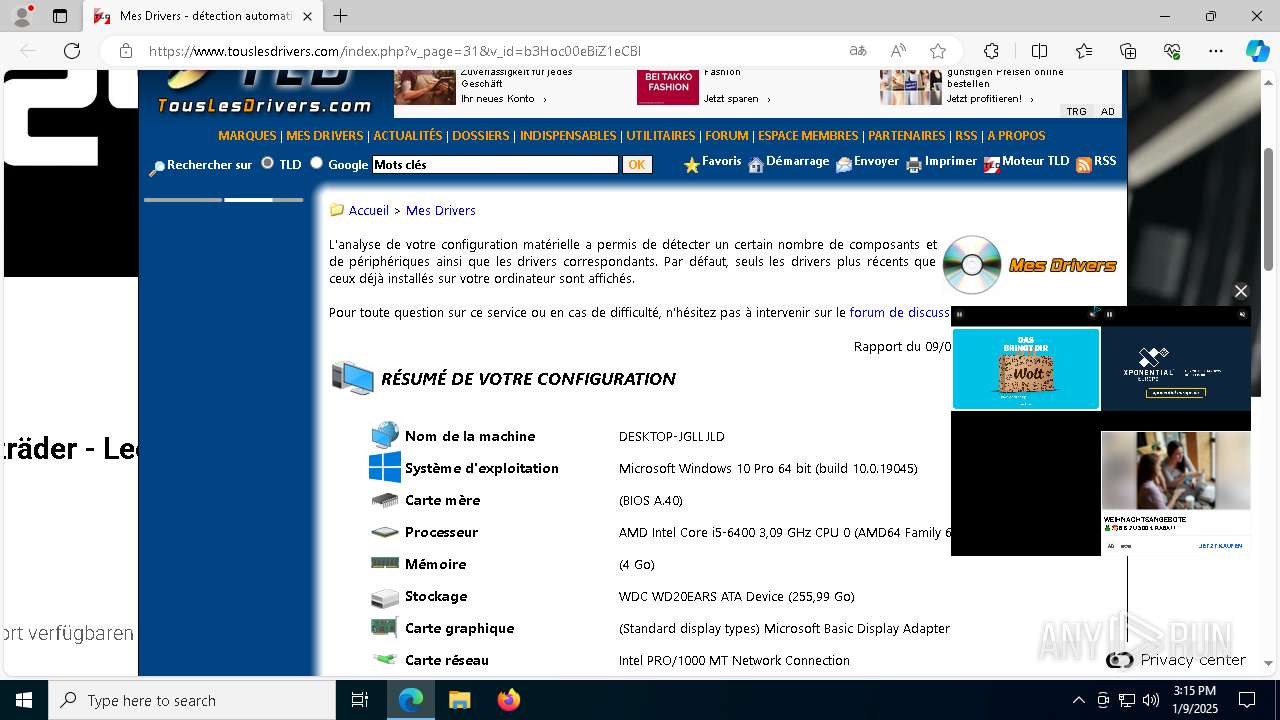
Task: Click the OK search button
Action: 637,165
